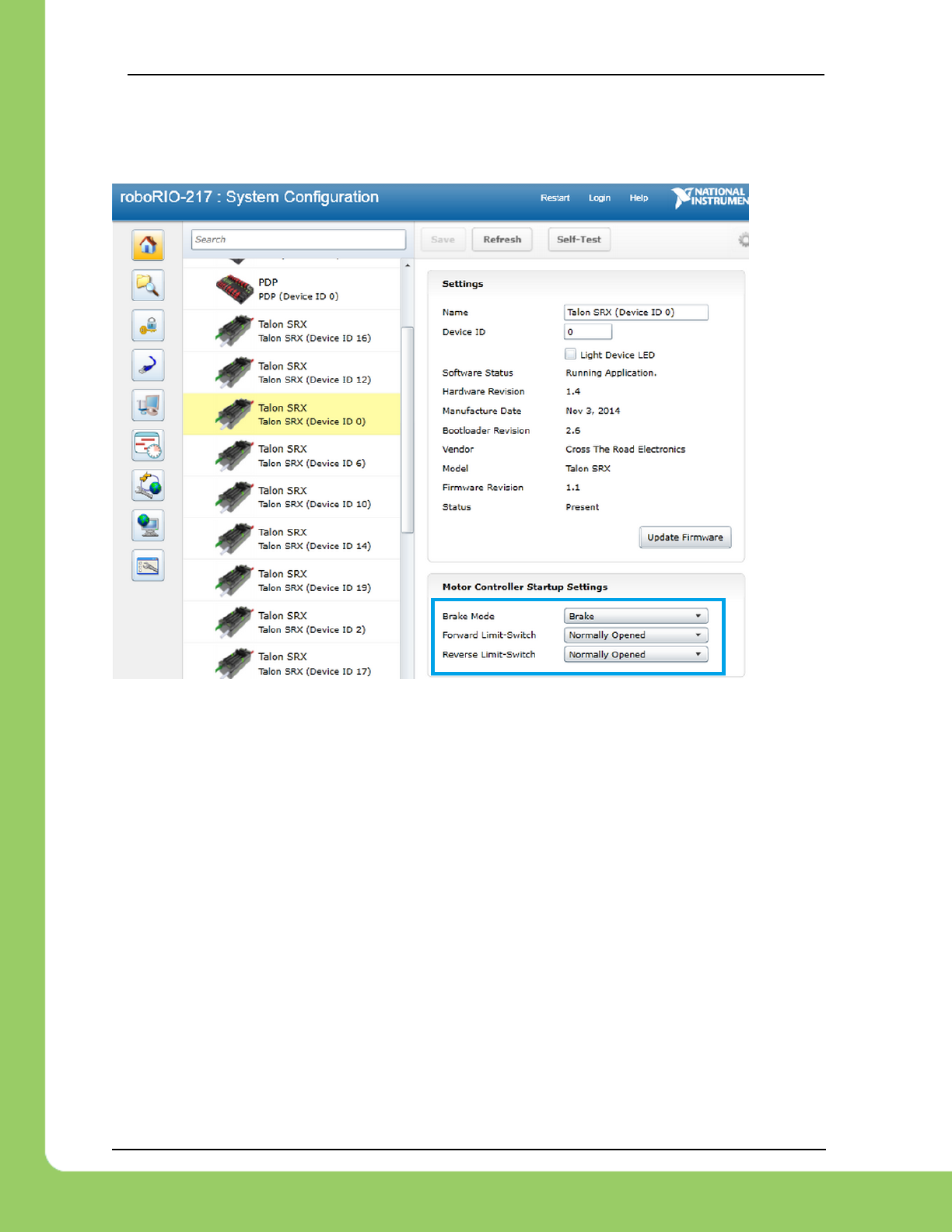Select the PDP (Device ID 0) row text
The width and height of the screenshot is (952, 1232).
(x=299, y=296)
